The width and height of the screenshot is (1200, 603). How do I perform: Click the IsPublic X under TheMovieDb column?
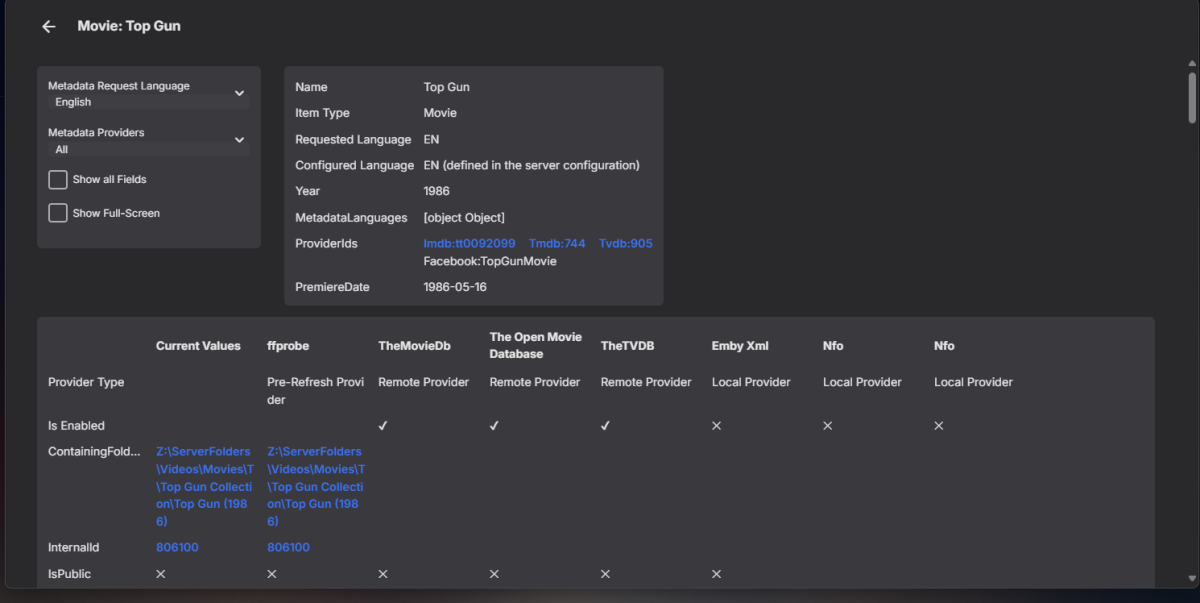tap(383, 574)
